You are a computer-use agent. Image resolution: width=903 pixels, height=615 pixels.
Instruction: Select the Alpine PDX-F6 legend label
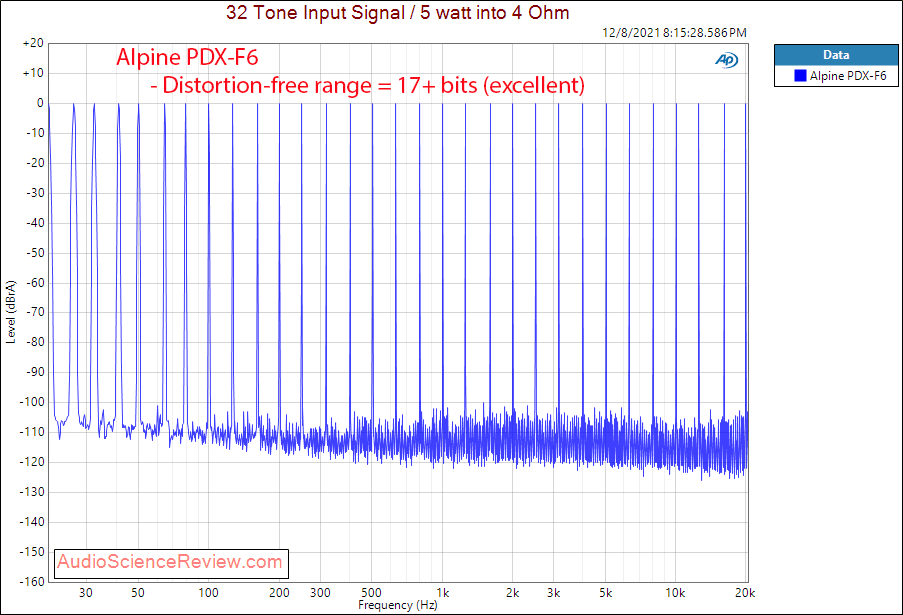pos(848,75)
